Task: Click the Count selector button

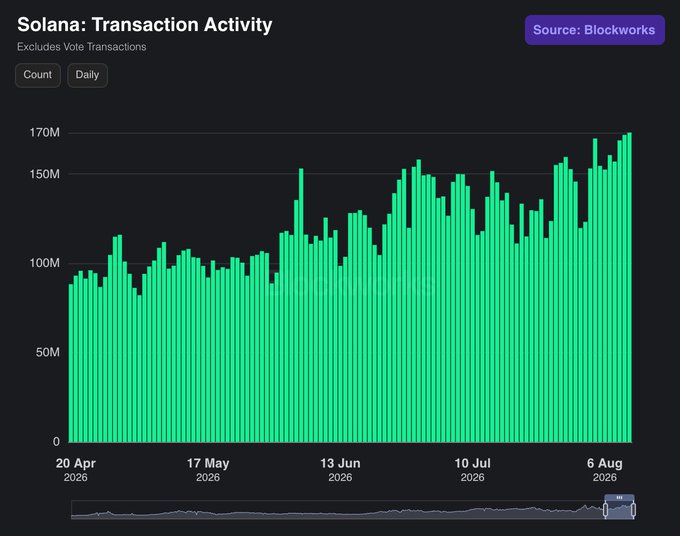Action: coord(38,75)
